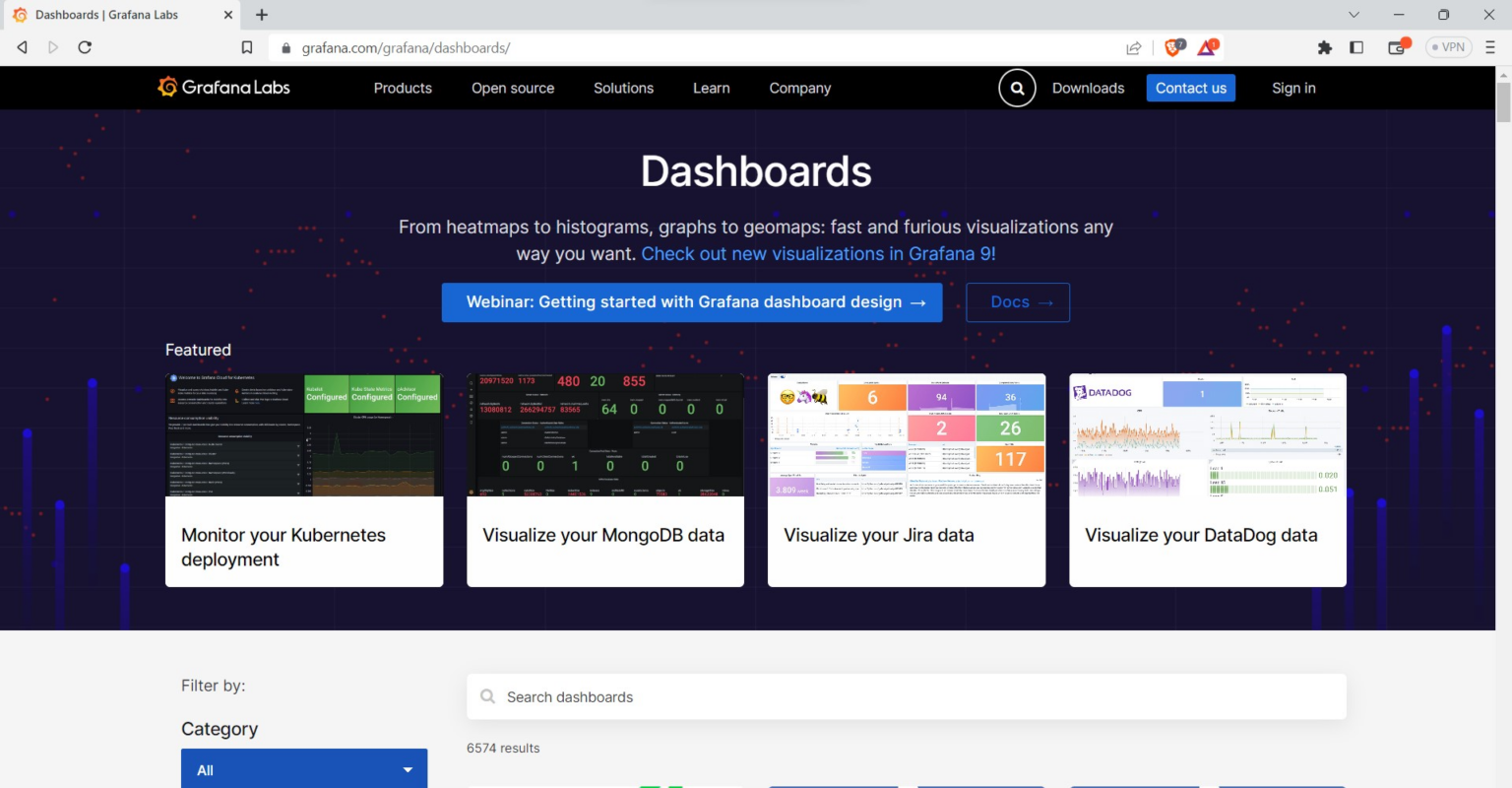
Task: Open the site search magnifier in the navbar
Action: pos(1017,88)
